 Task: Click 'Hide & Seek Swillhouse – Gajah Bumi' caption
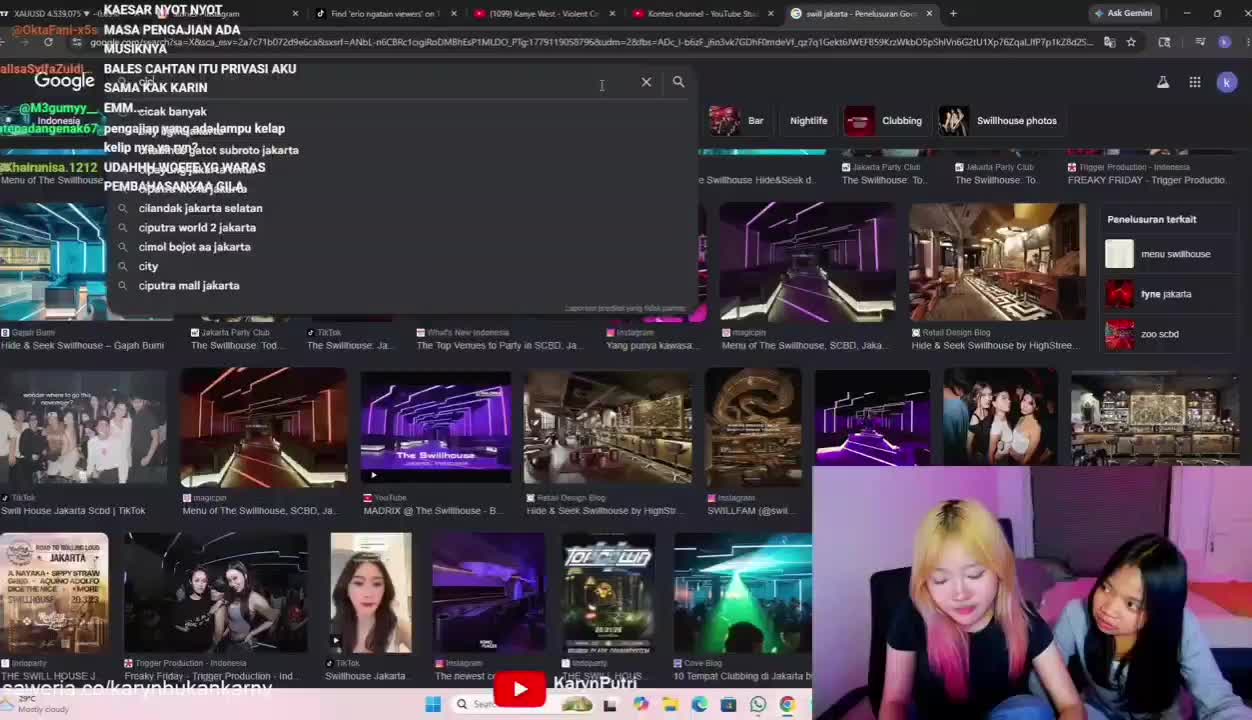(x=82, y=346)
